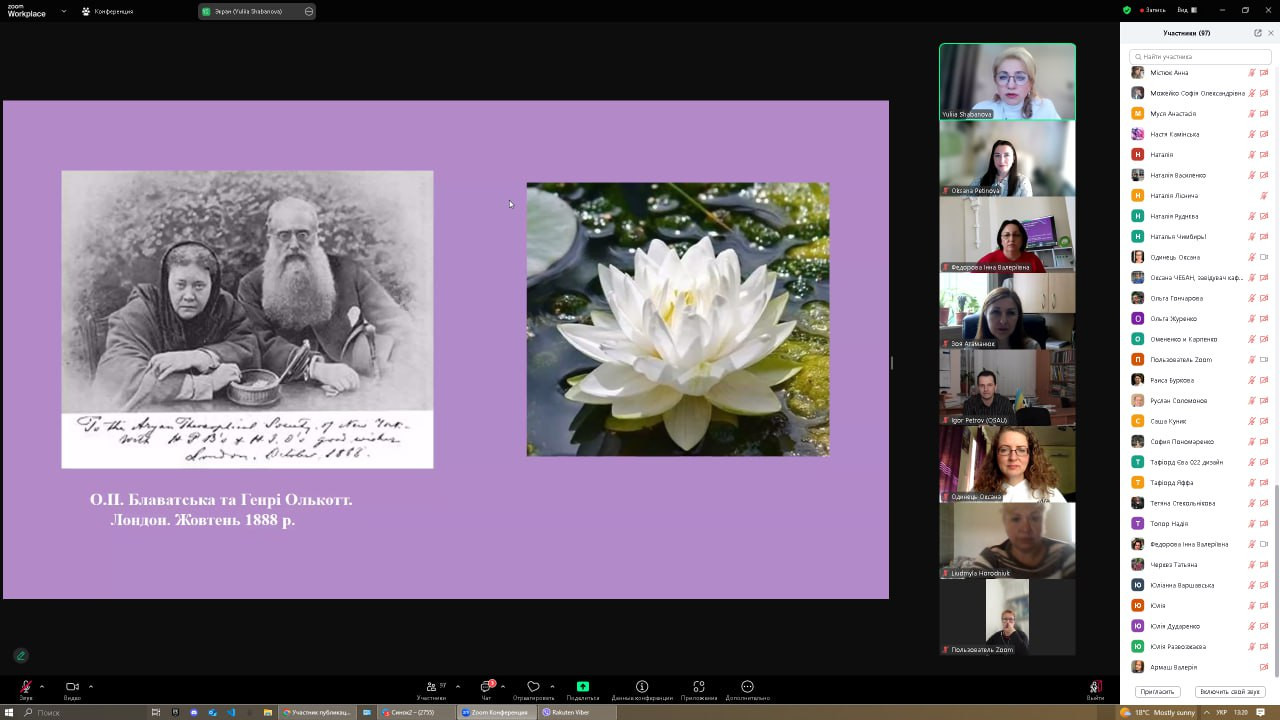This screenshot has width=1280, height=720.
Task: Open meeting info (Данные конференции) icon
Action: tap(642, 687)
